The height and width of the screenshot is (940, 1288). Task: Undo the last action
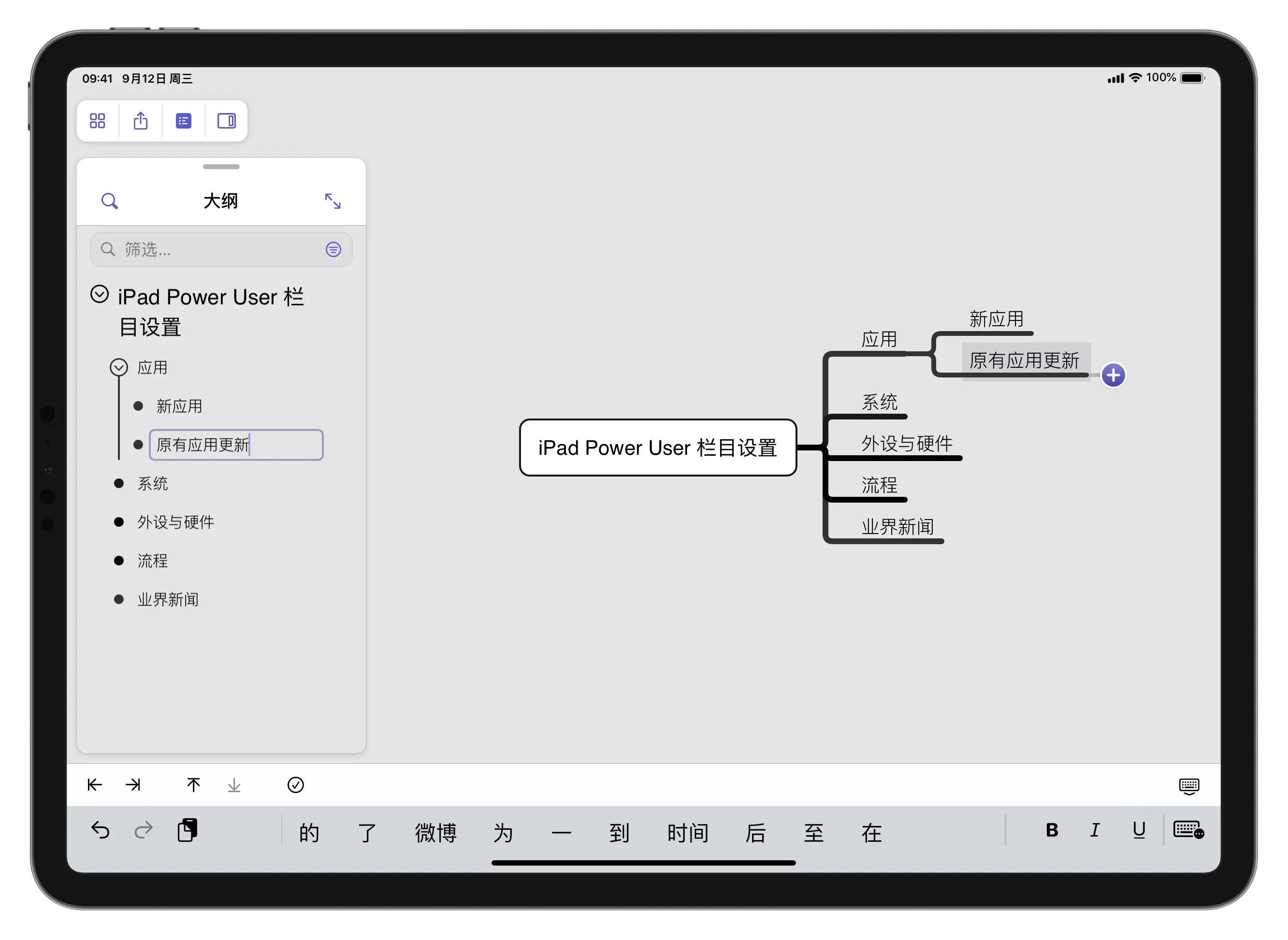[100, 830]
